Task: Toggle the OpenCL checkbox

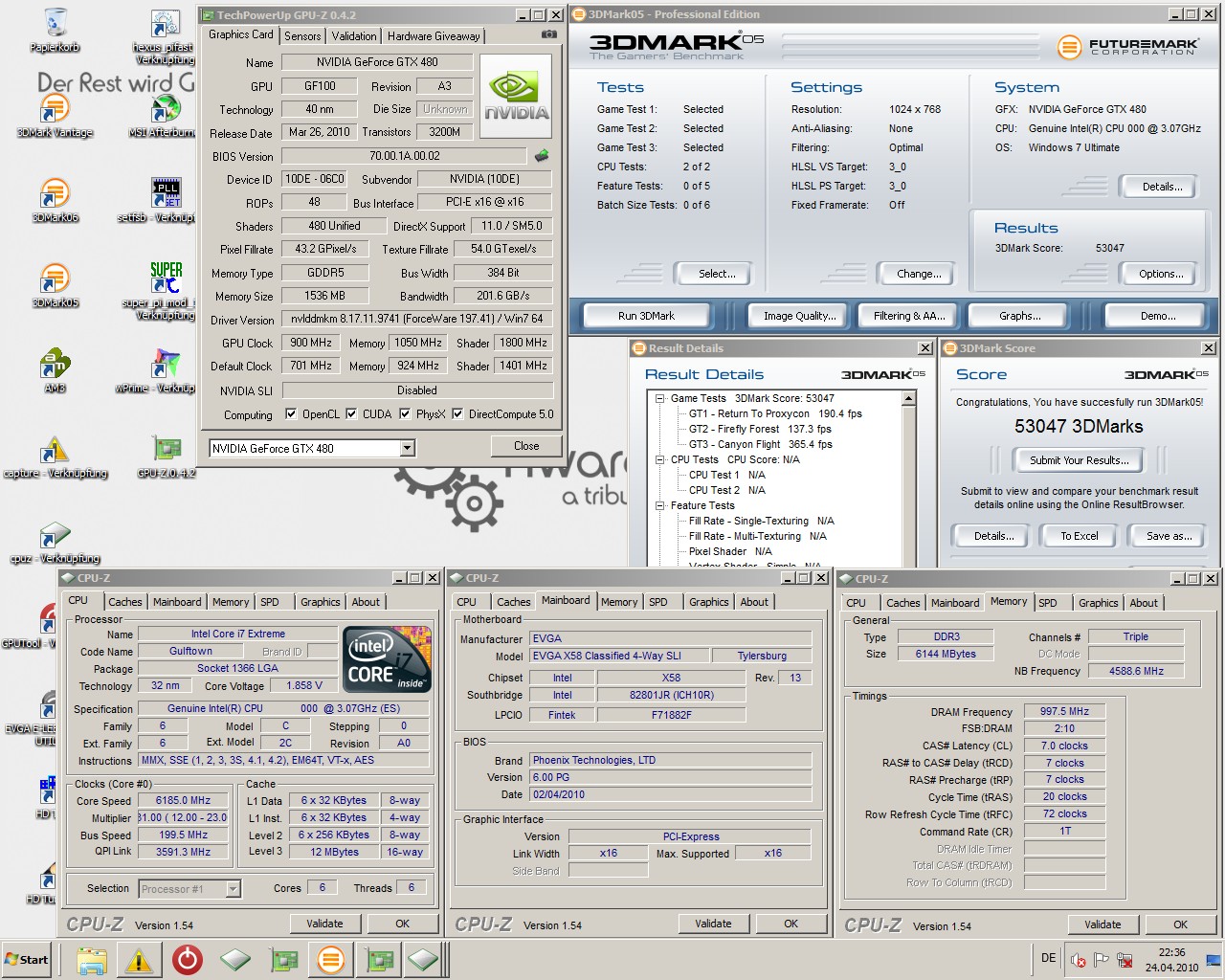Action: (291, 414)
